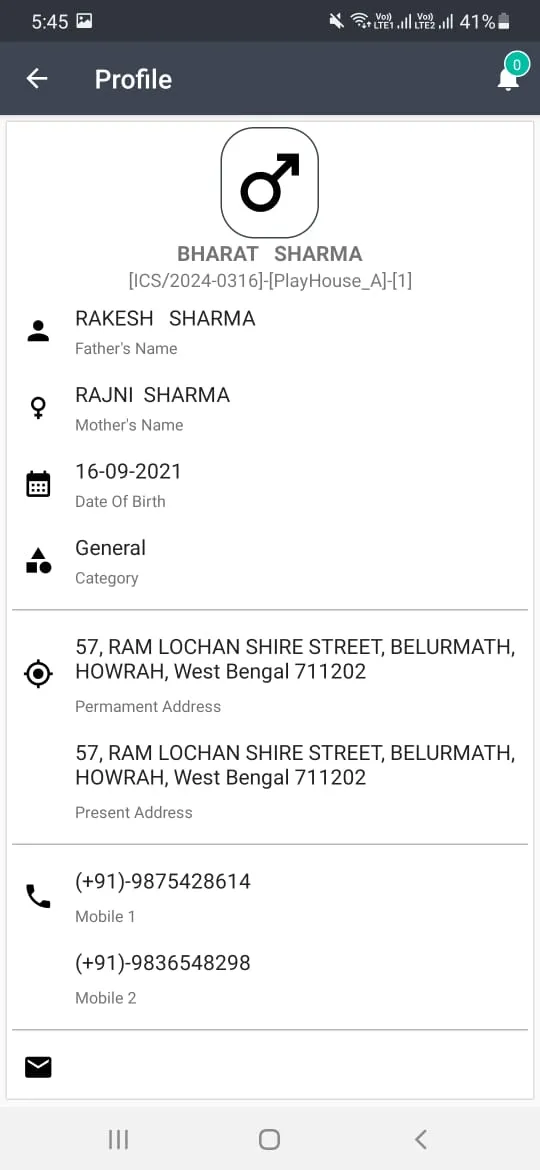This screenshot has height=1170, width=540.
Task: Tap the envelope email icon
Action: coord(38,1068)
